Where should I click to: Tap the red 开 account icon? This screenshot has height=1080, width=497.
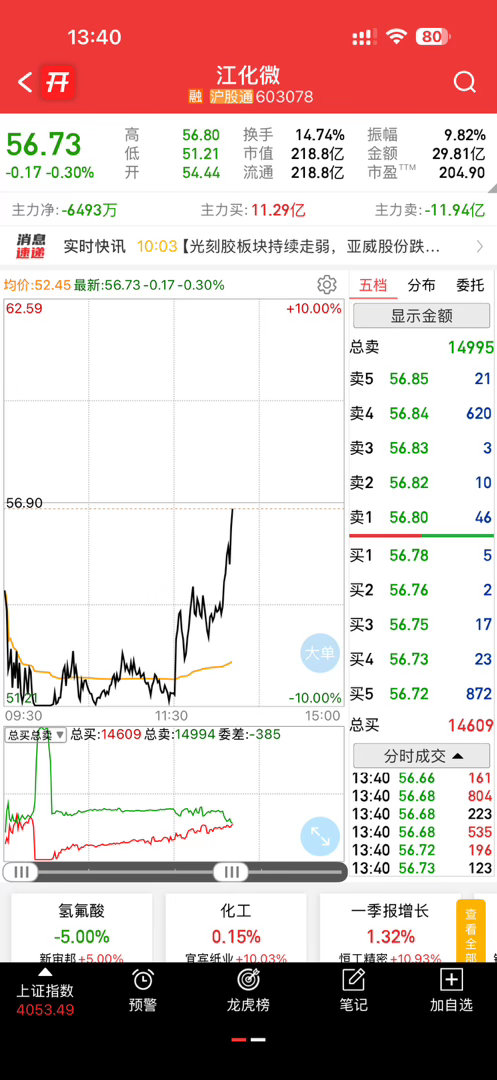point(58,83)
